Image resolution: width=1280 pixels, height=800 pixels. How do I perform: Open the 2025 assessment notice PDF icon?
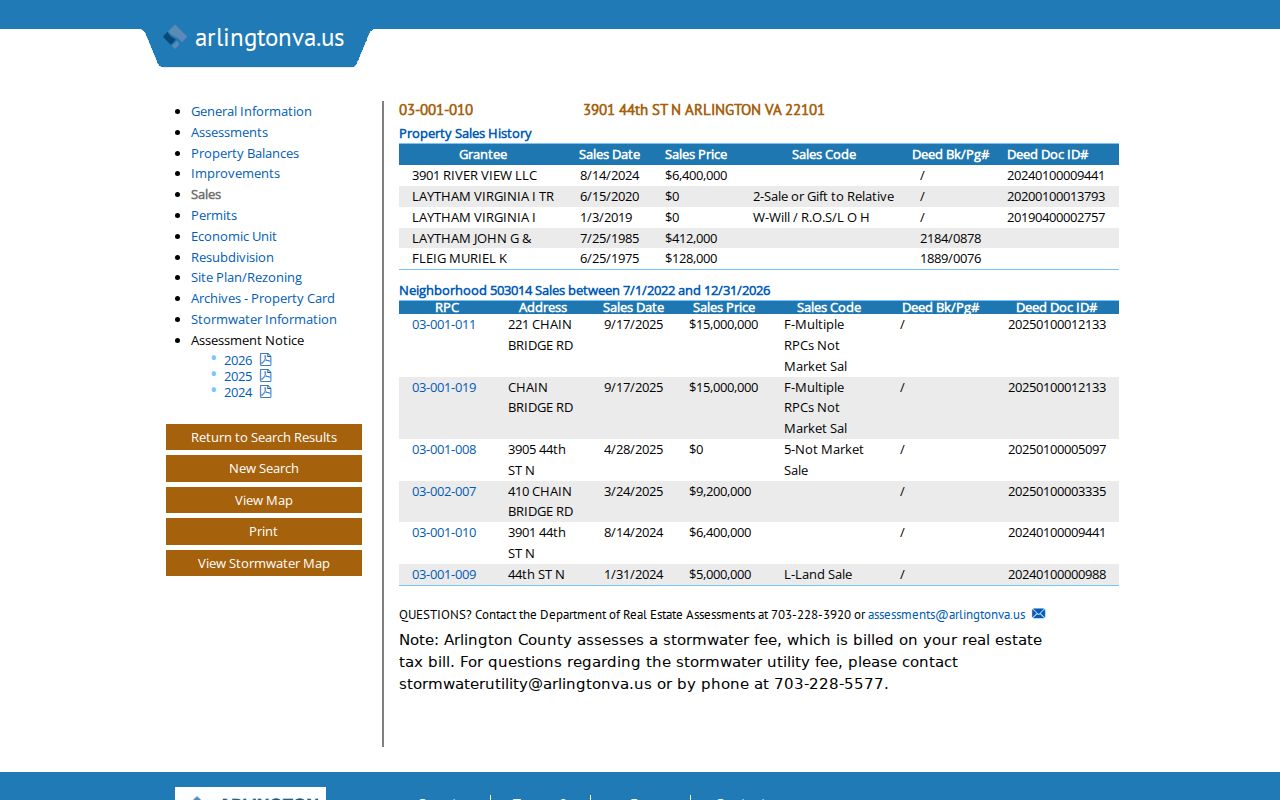(265, 376)
